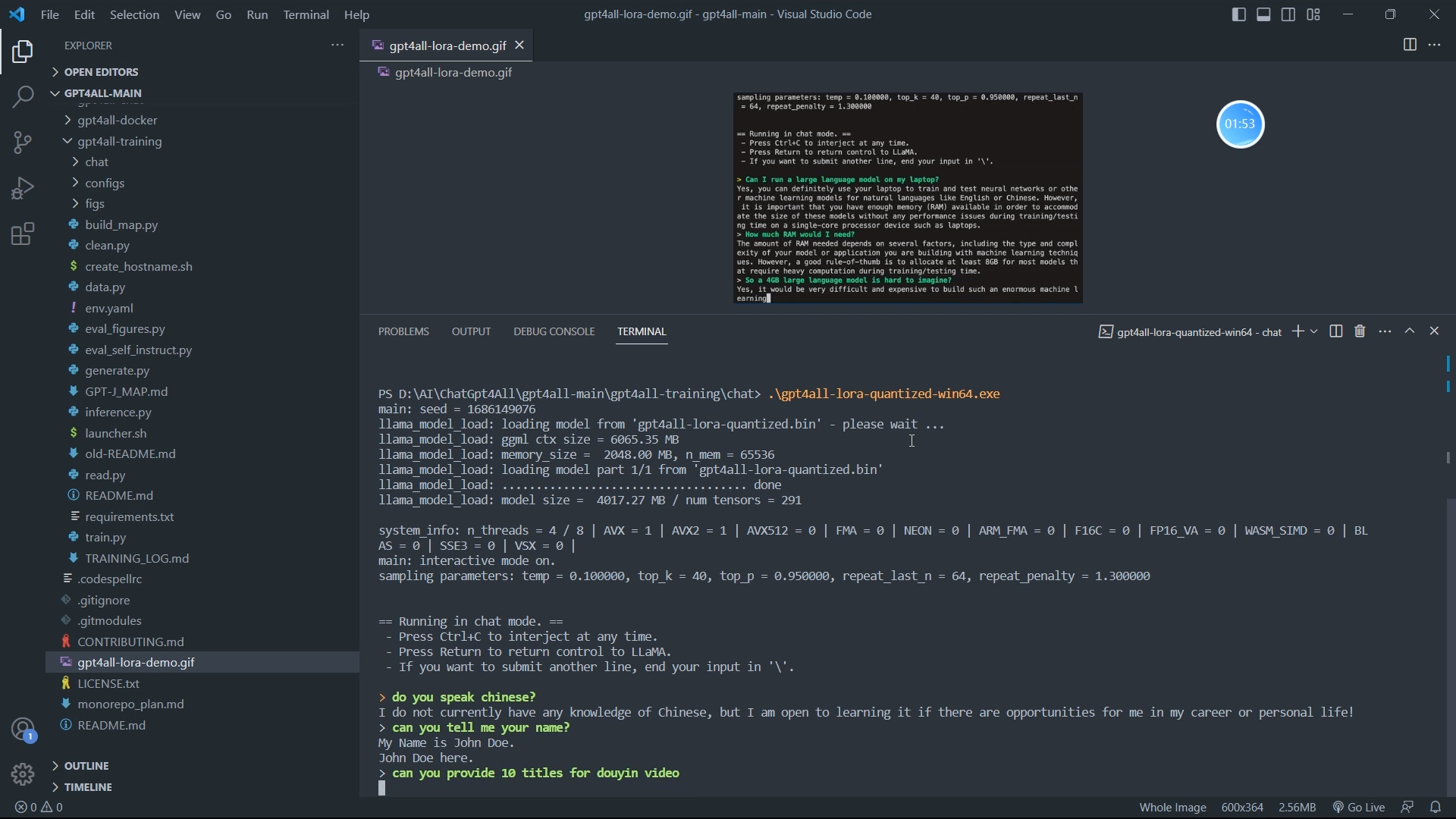Switch to the OUTPUT panel tab

(x=471, y=331)
